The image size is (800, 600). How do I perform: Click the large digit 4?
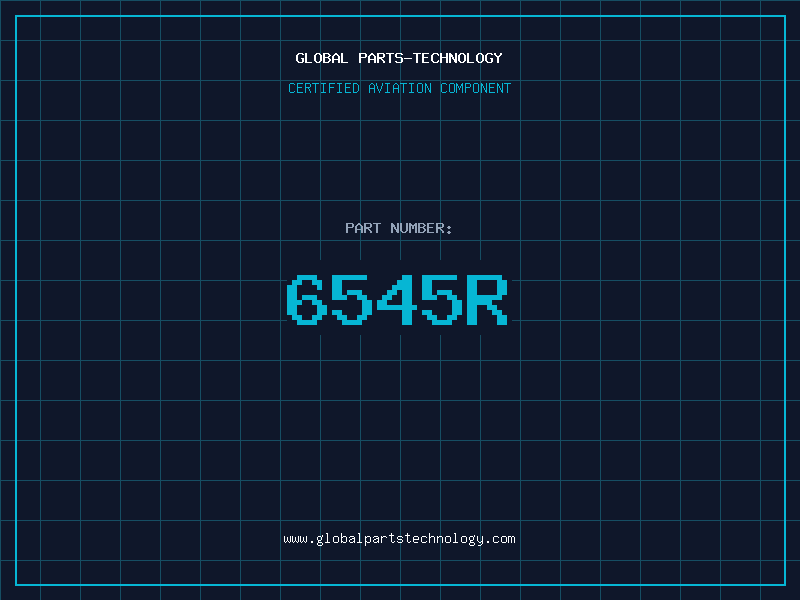pos(397,299)
